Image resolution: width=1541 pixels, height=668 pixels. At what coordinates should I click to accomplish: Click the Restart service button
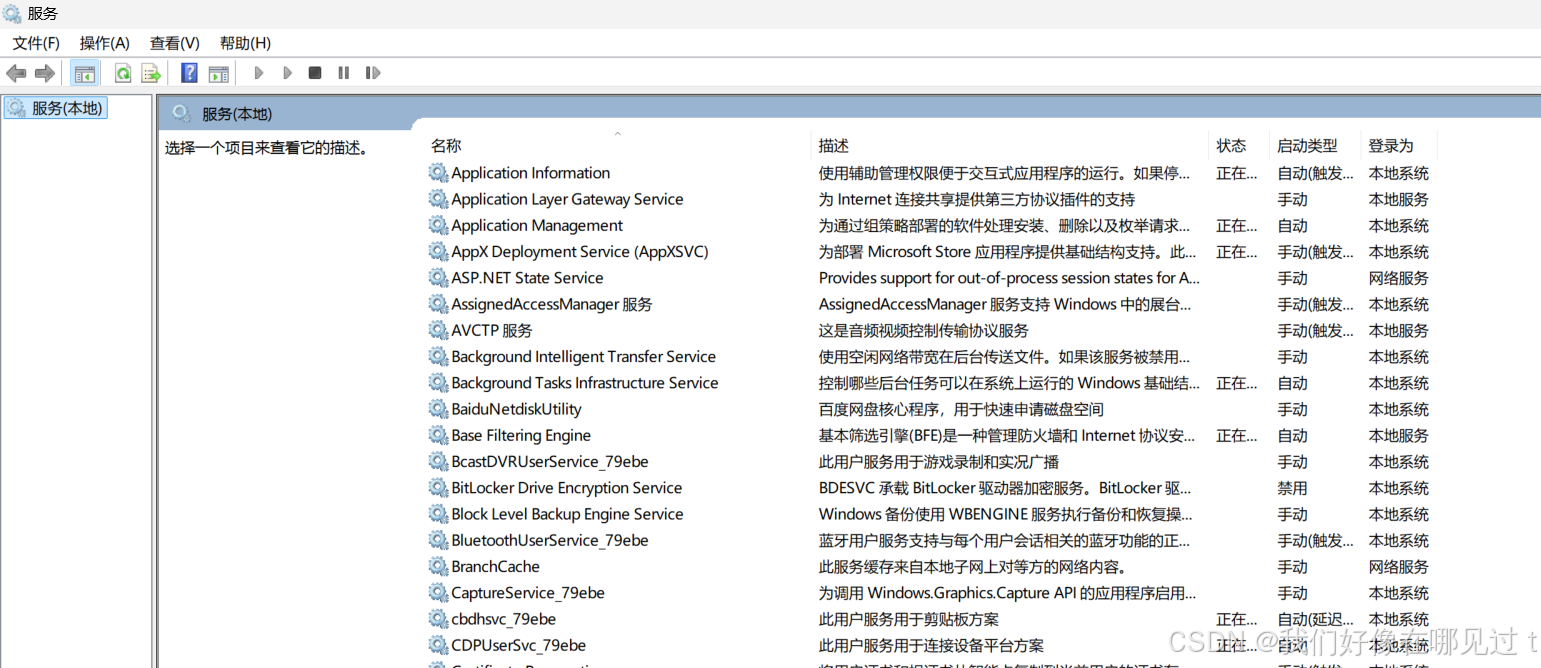pyautogui.click(x=373, y=73)
